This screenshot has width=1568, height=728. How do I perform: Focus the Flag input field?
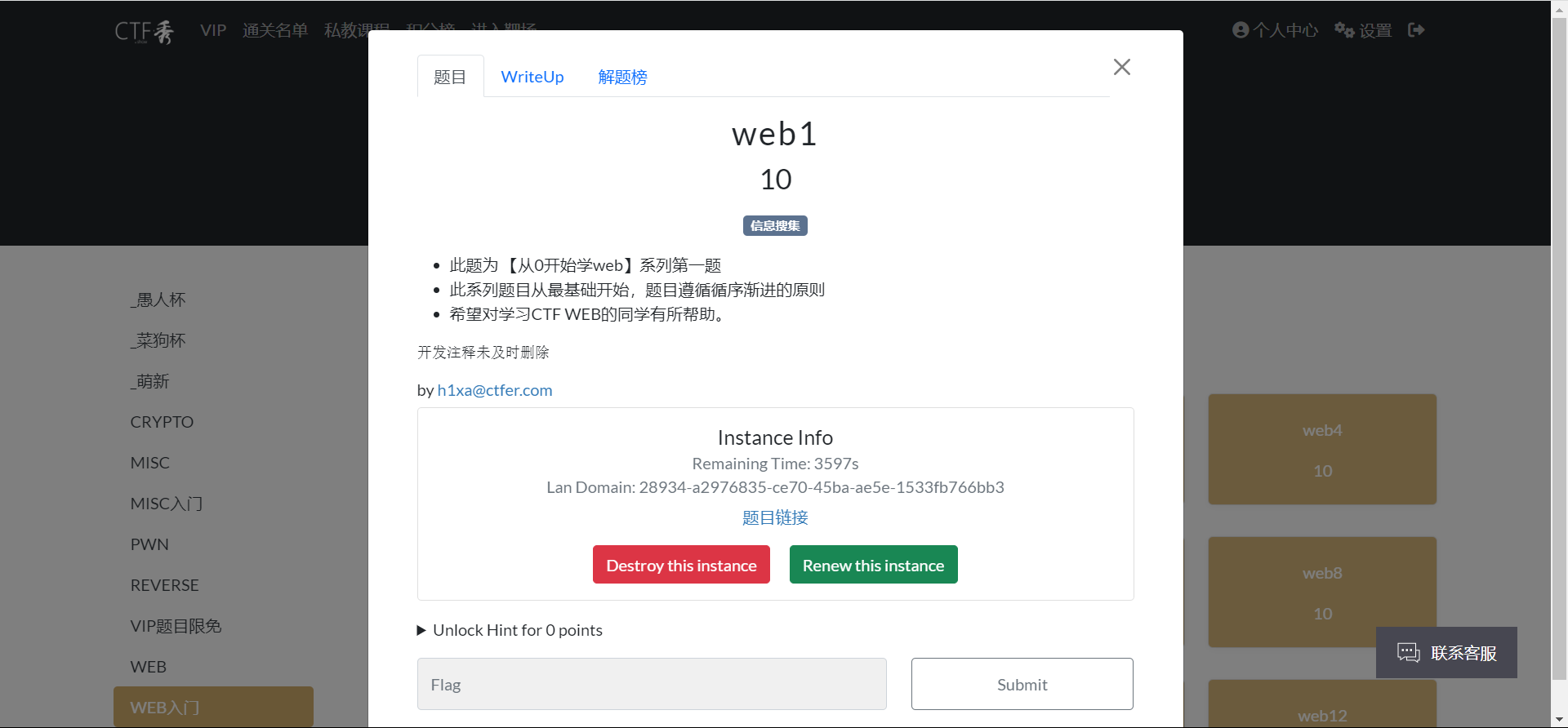[652, 684]
